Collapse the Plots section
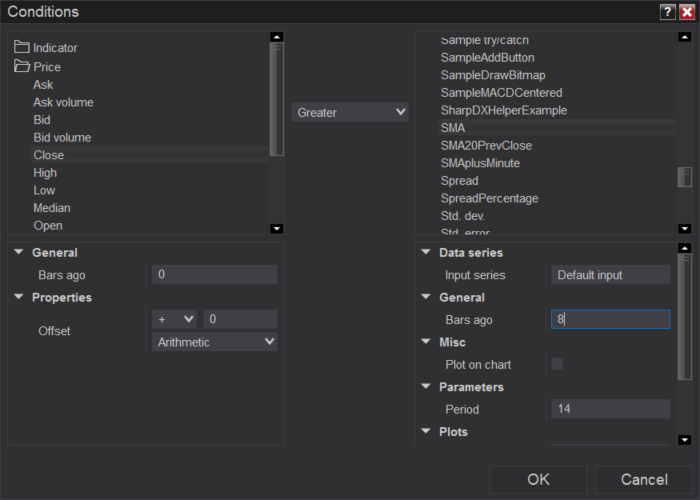700x500 pixels. (x=426, y=431)
